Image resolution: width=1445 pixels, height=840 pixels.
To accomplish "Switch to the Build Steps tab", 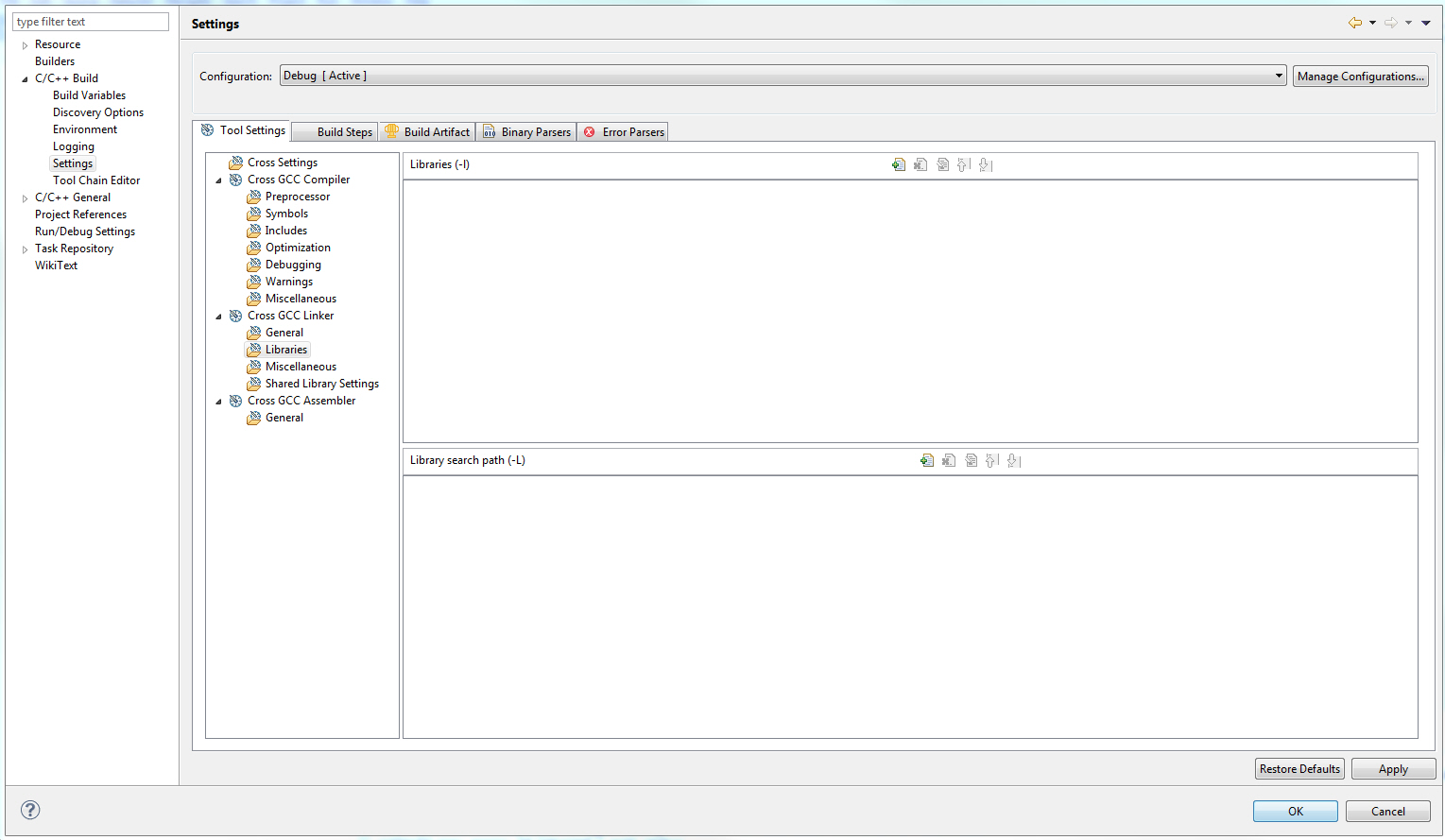I will 335,132.
